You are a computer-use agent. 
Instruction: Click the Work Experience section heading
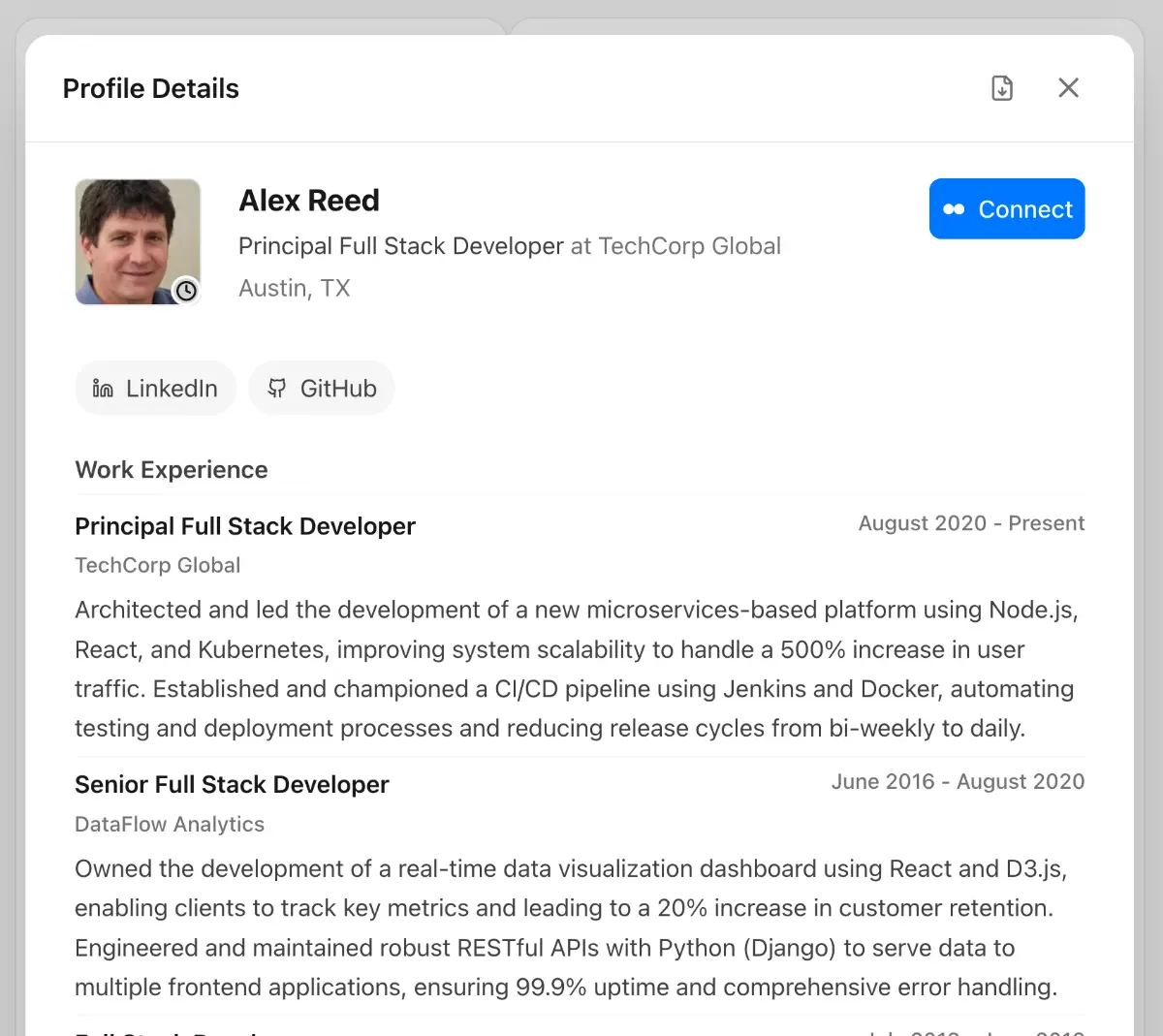pos(172,470)
